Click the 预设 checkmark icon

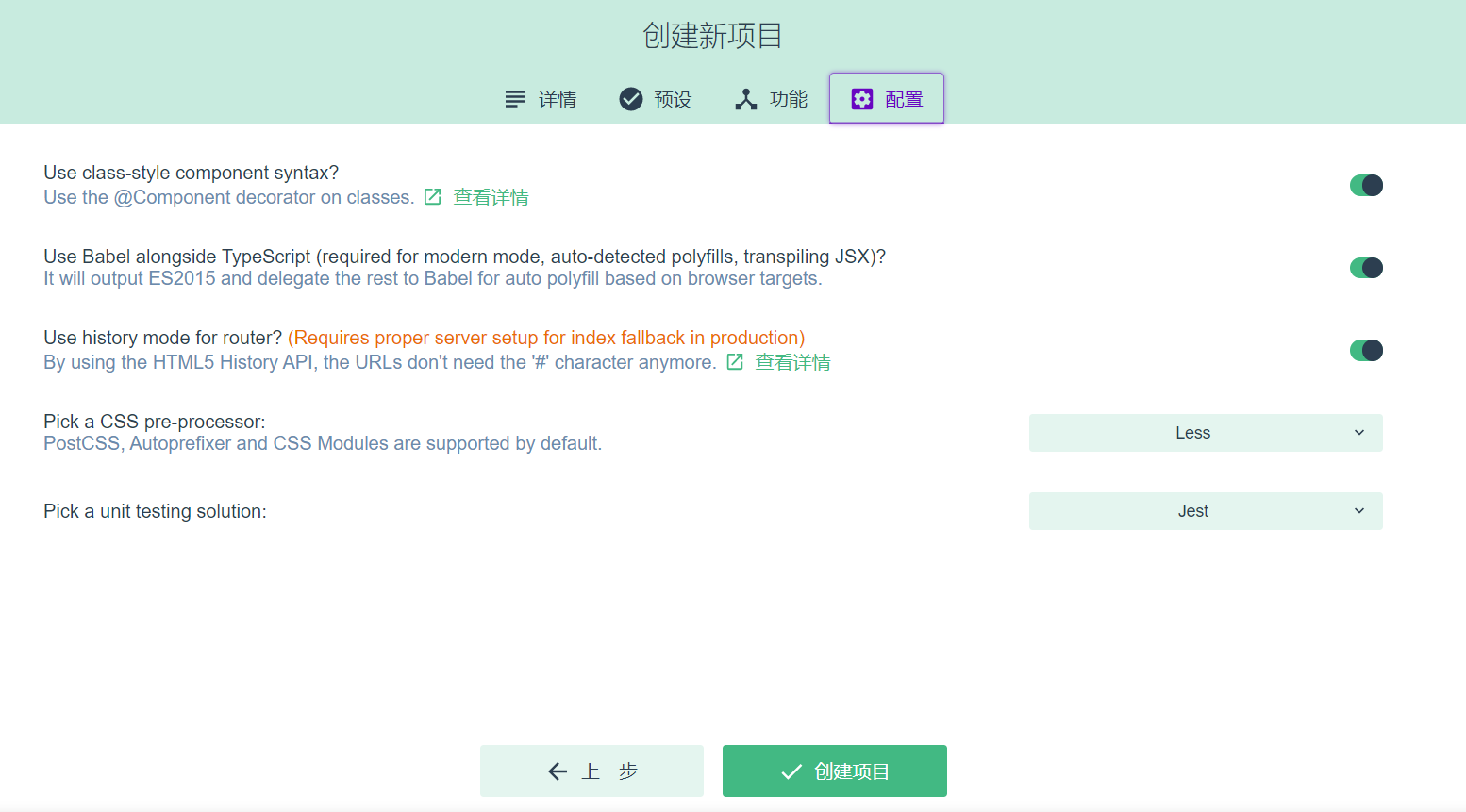[x=630, y=98]
